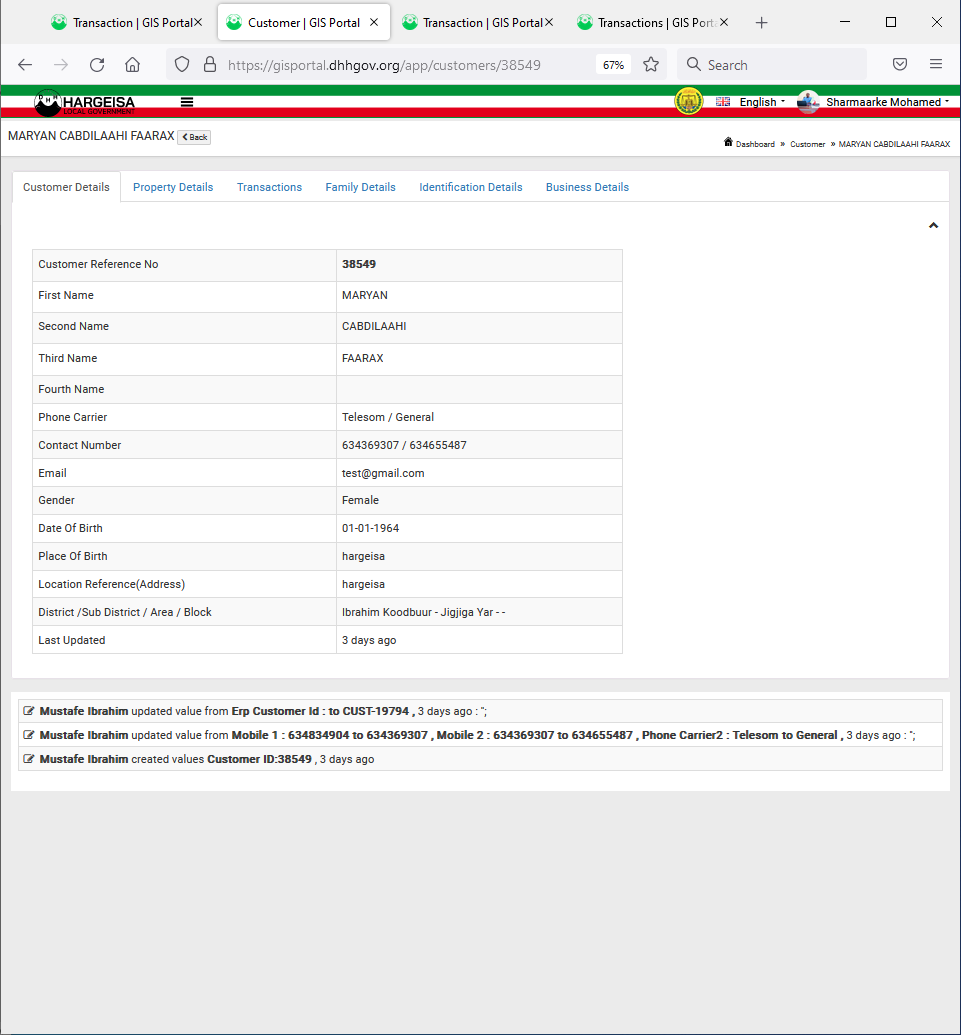Close the Customer | GIS Portal tab
The image size is (961, 1035).
pos(374,22)
